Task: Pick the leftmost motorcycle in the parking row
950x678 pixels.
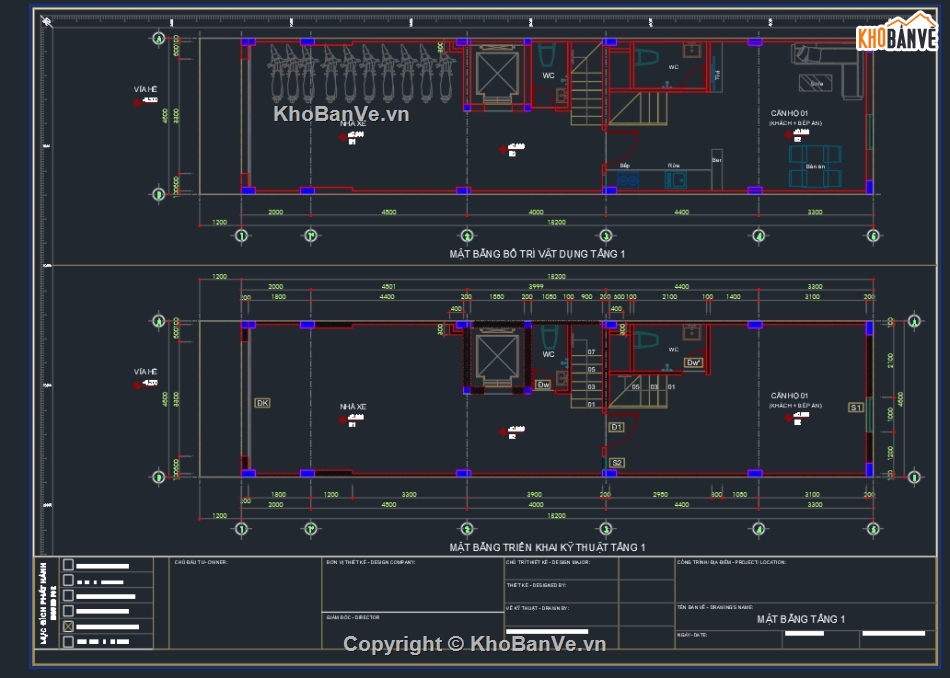Action: (x=278, y=68)
